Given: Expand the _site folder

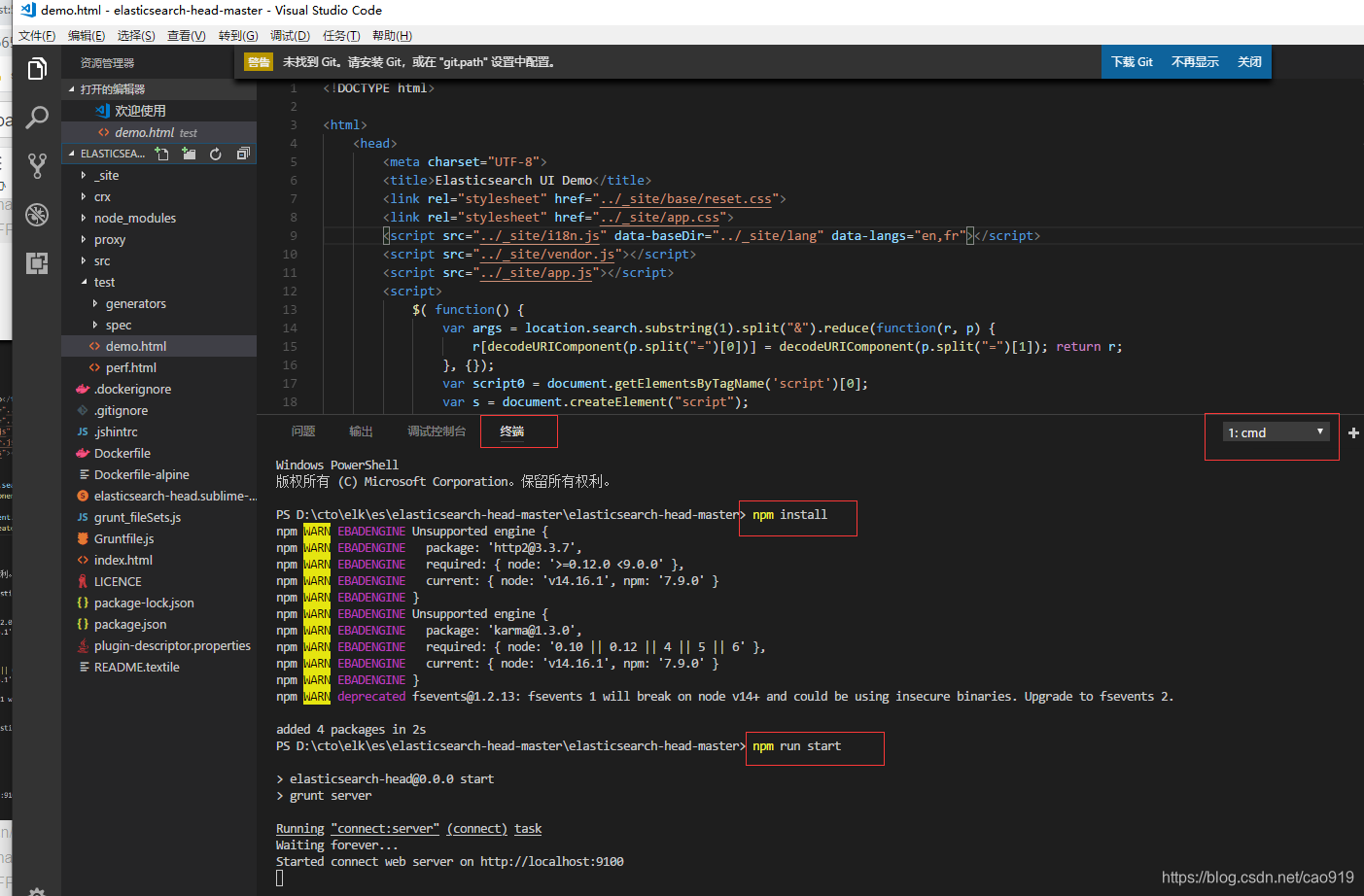Looking at the screenshot, I should pyautogui.click(x=158, y=176).
